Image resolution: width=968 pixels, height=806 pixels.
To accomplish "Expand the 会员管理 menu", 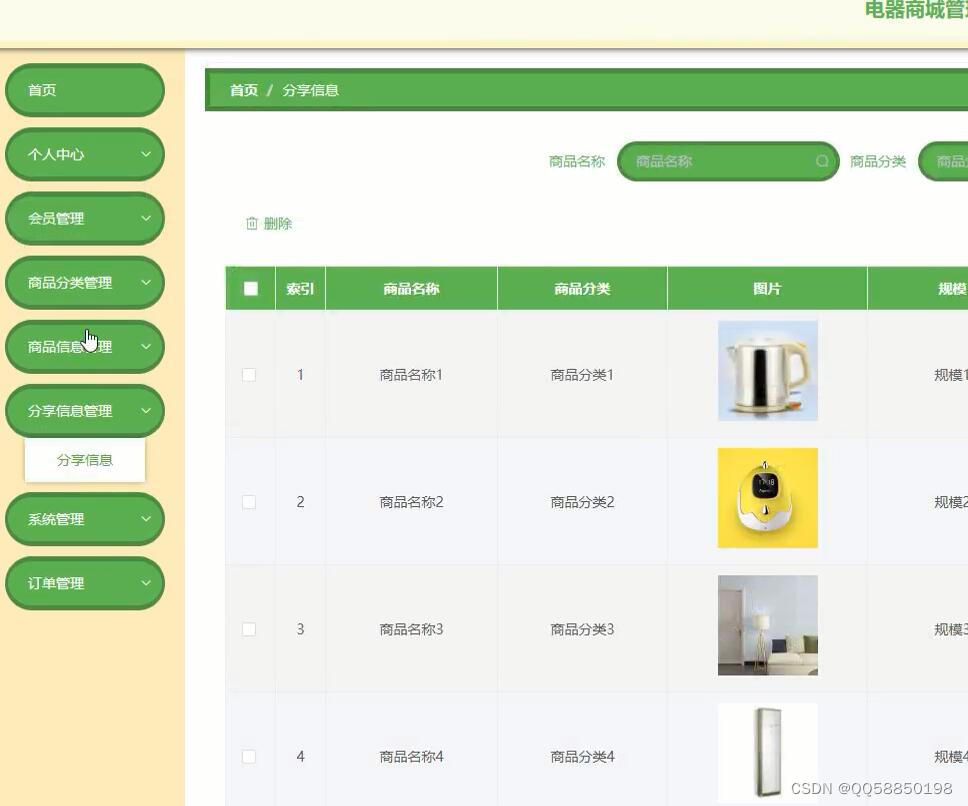I will click(85, 218).
